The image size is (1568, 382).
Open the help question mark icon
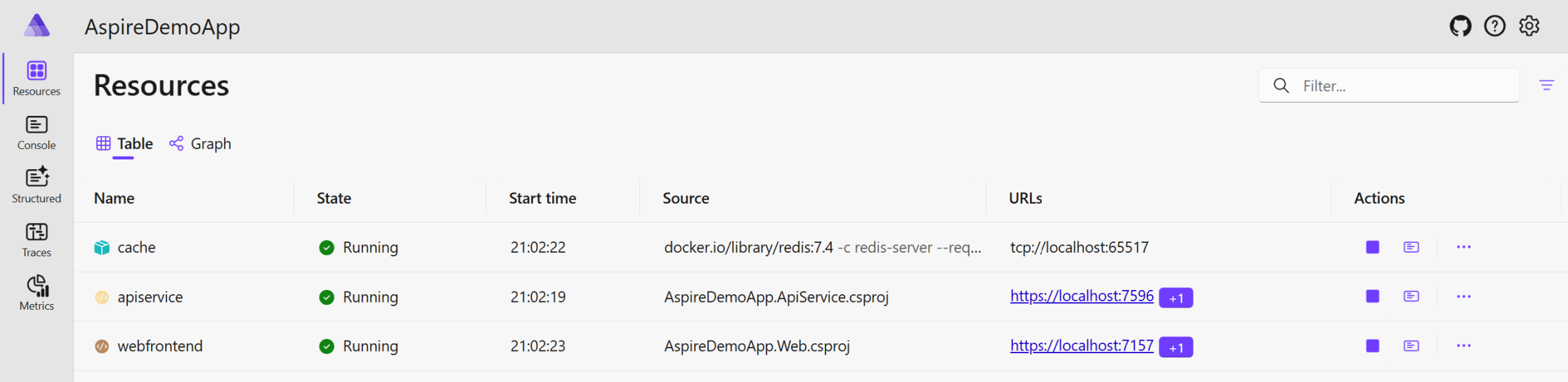tap(1495, 26)
